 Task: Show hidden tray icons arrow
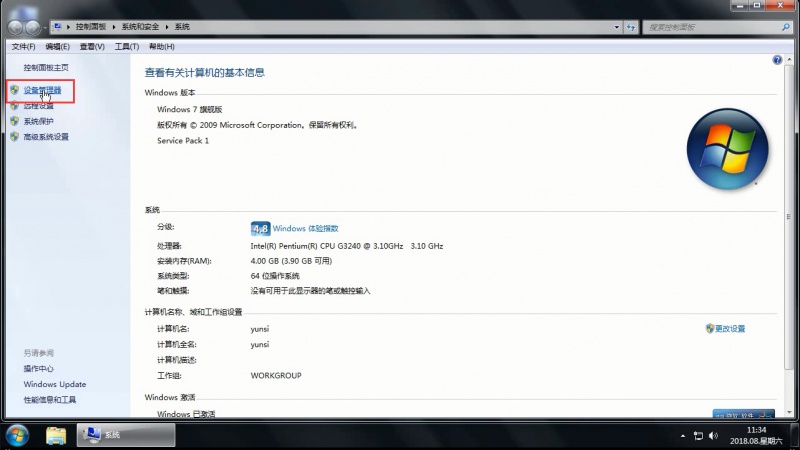[x=683, y=436]
